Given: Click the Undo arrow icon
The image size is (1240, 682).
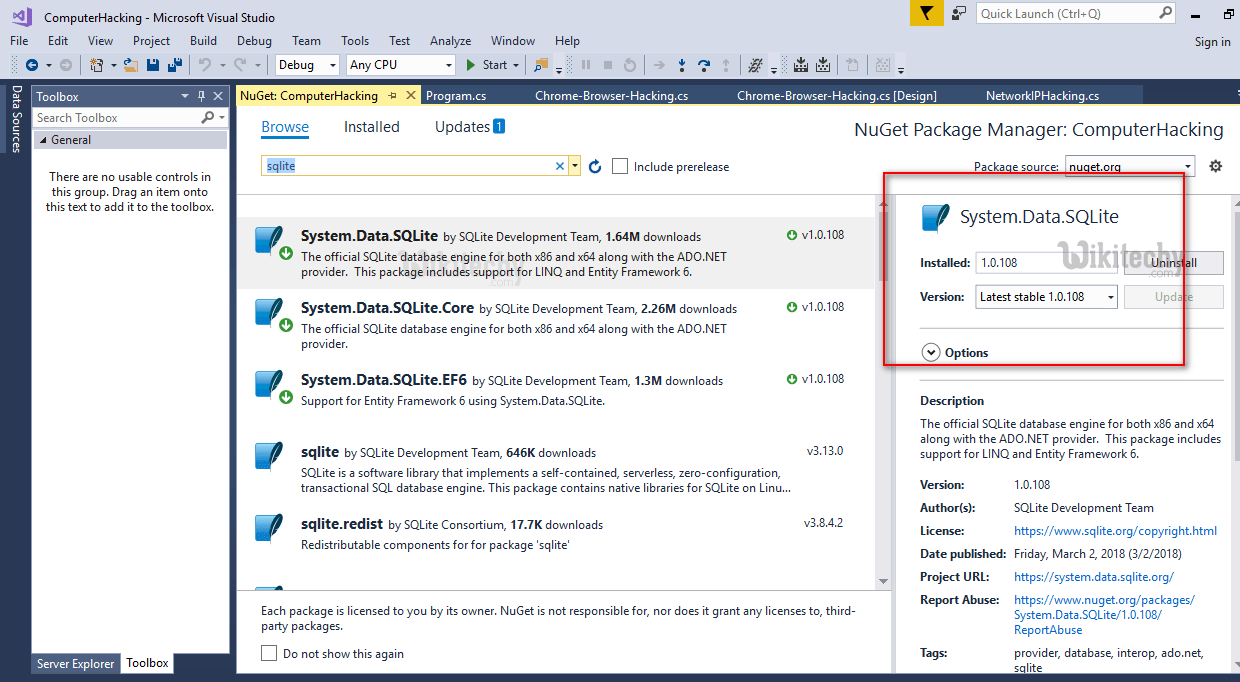Looking at the screenshot, I should pos(204,65).
